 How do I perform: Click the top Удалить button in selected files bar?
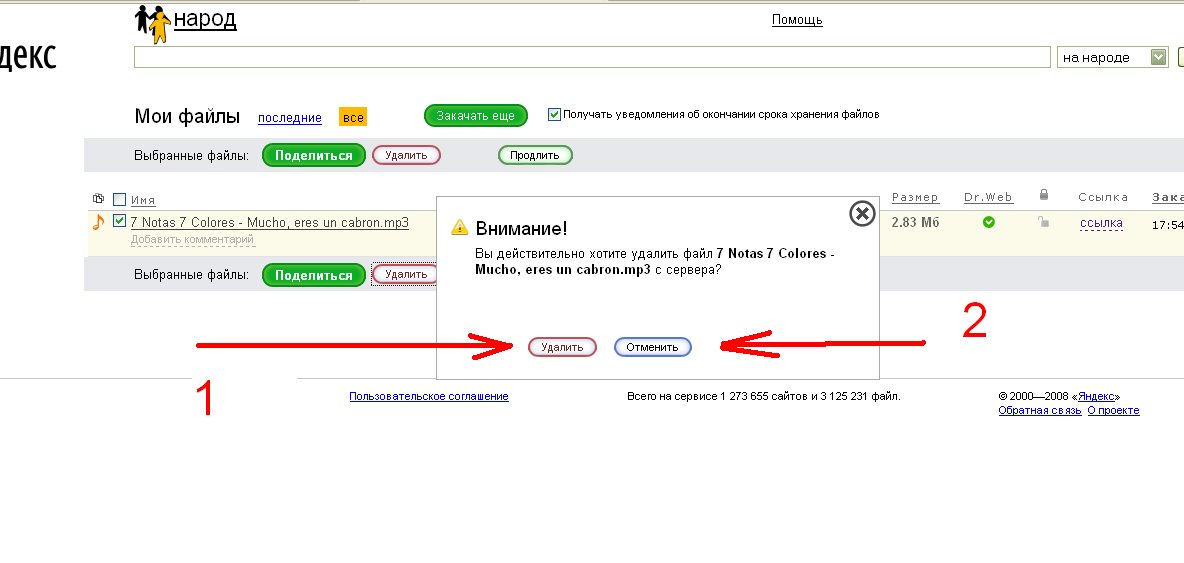(406, 155)
